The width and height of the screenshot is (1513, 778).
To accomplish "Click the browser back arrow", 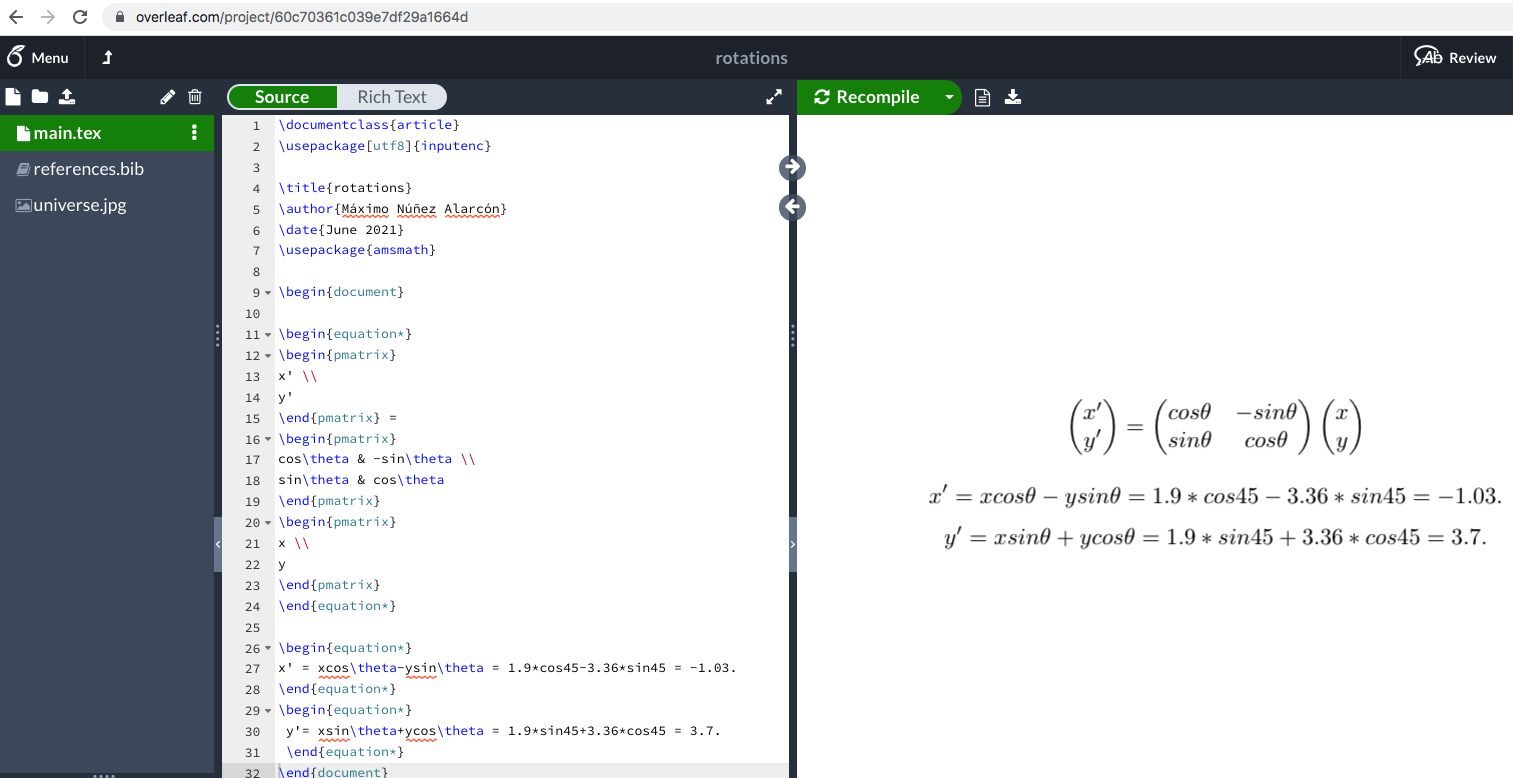I will [15, 17].
